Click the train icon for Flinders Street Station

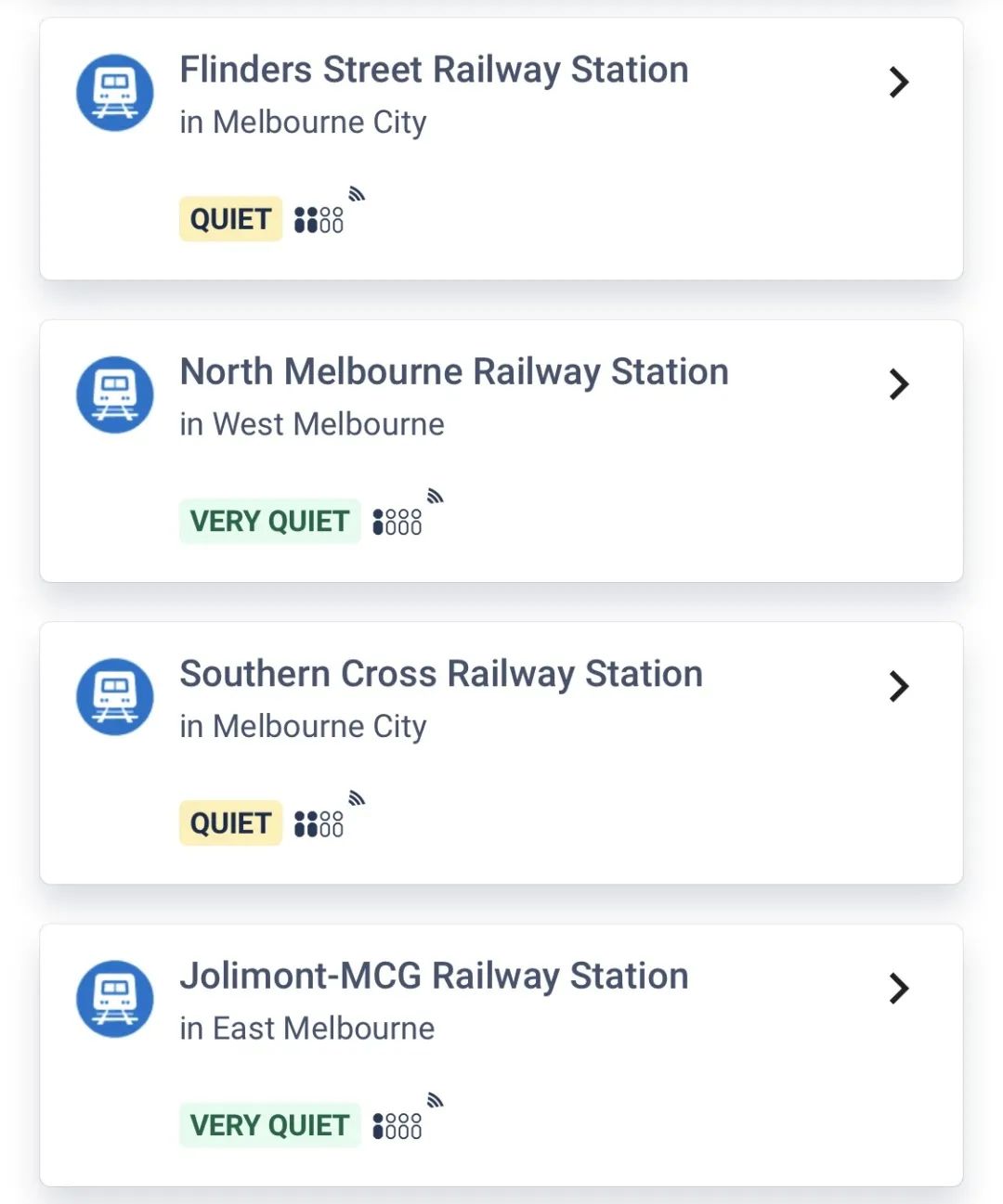pos(115,93)
